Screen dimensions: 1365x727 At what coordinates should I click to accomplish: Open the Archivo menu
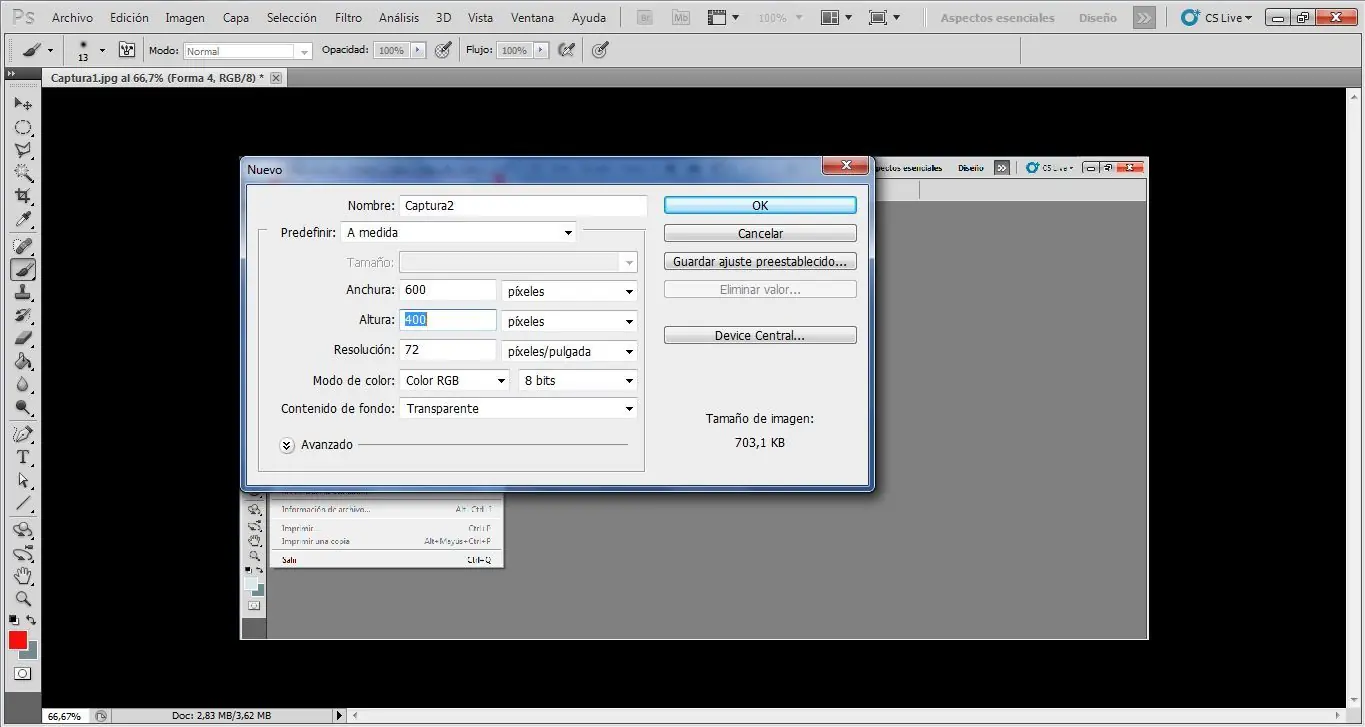[72, 18]
